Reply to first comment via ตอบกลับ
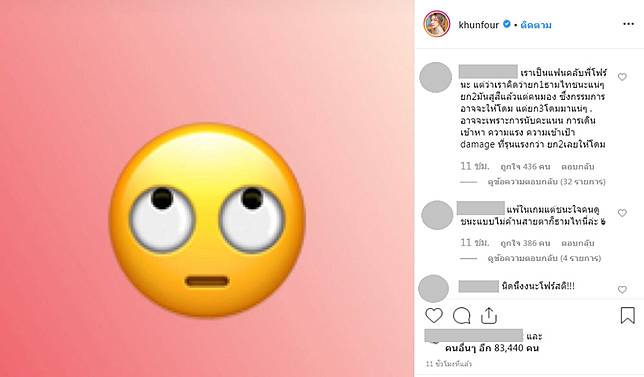The height and width of the screenshot is (377, 644). click(578, 167)
